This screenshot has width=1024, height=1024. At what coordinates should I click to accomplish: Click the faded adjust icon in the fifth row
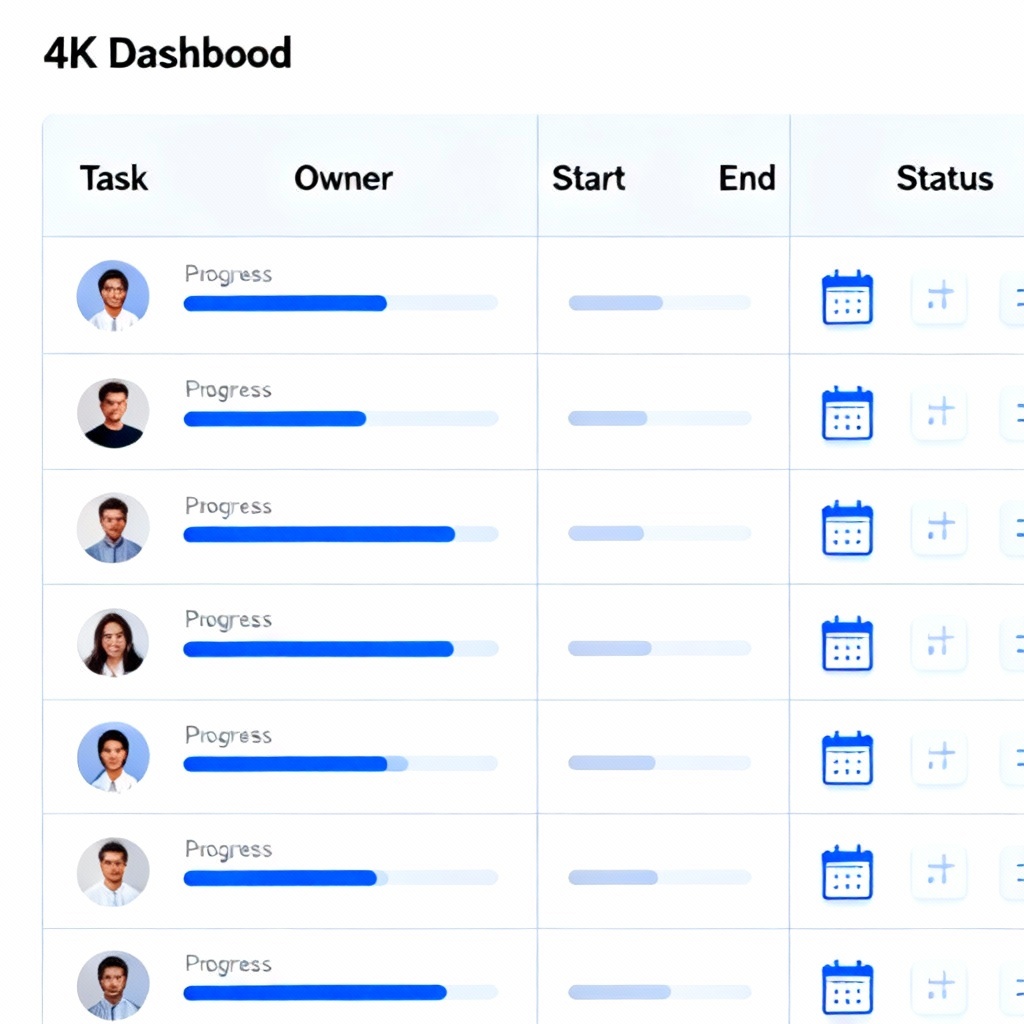(939, 757)
